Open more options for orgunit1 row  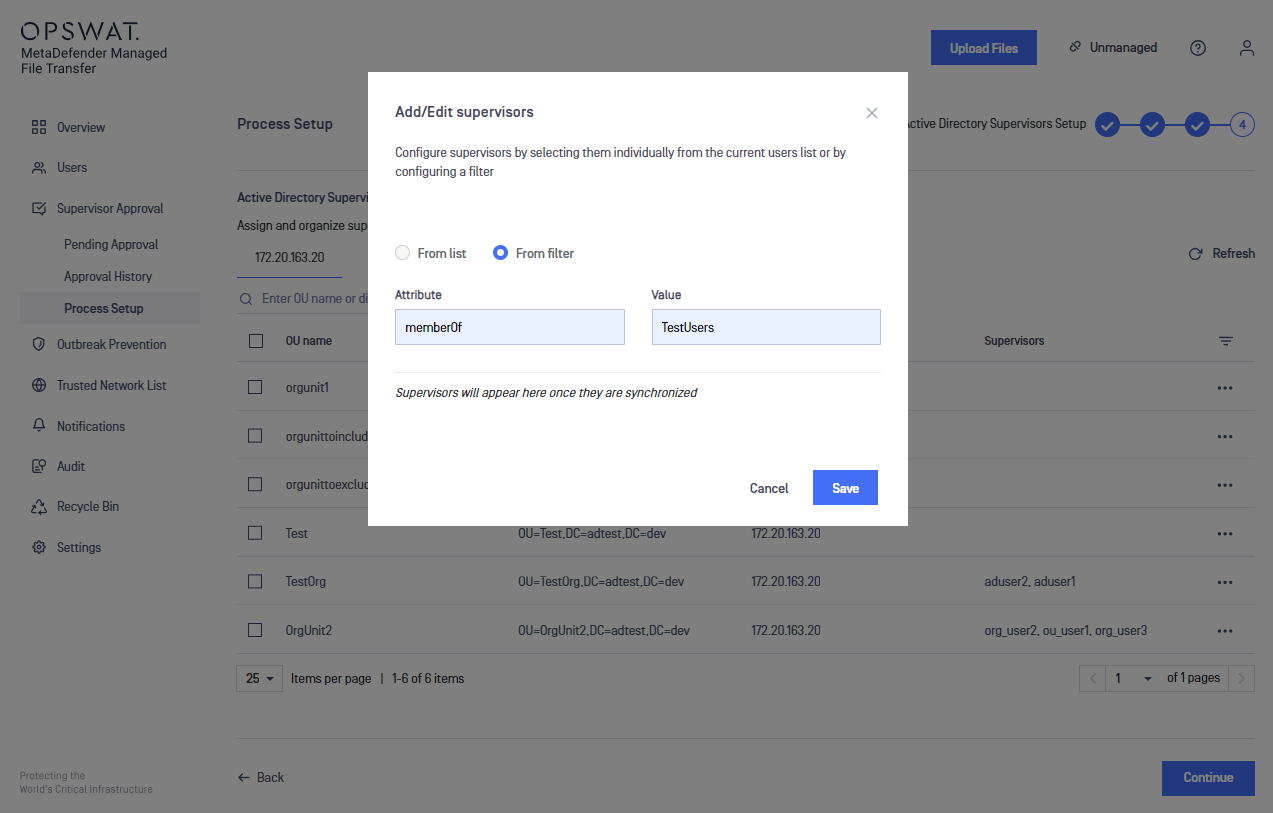[1225, 387]
